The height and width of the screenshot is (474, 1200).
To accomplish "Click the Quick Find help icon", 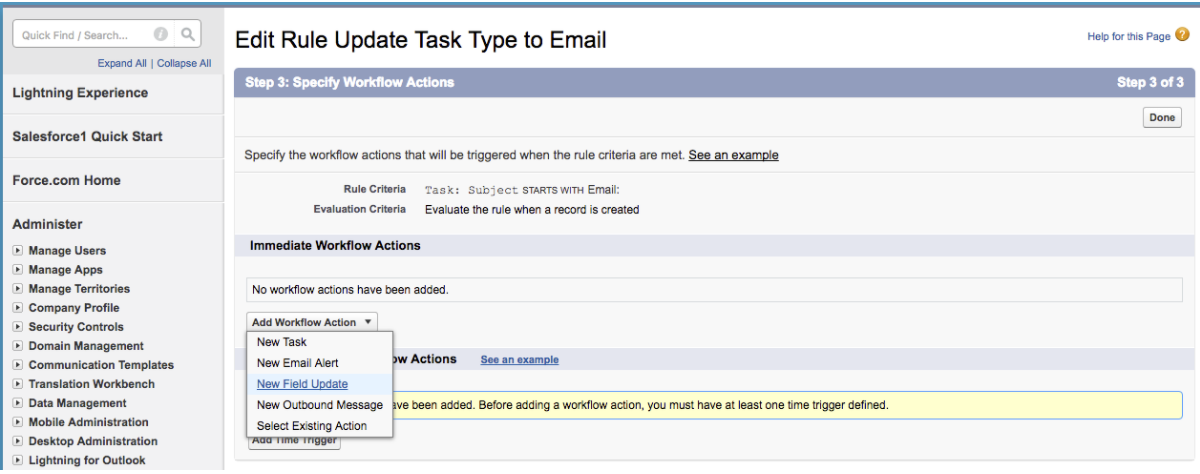I will click(159, 35).
